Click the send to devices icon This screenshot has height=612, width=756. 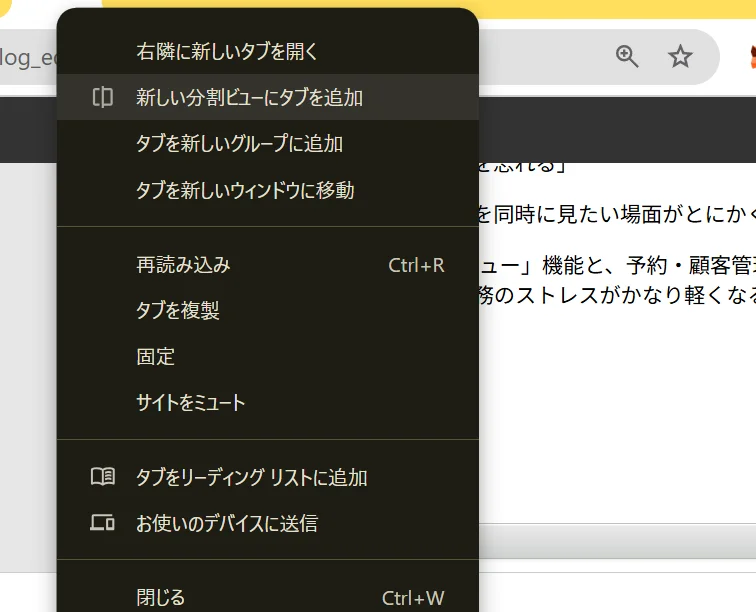coord(103,523)
